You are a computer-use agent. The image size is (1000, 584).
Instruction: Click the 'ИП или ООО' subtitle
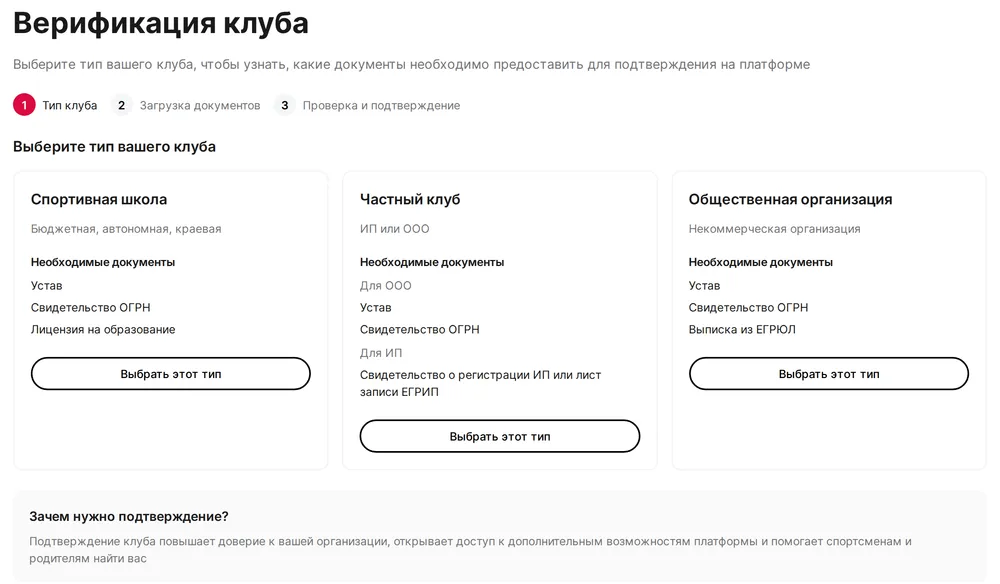(394, 229)
